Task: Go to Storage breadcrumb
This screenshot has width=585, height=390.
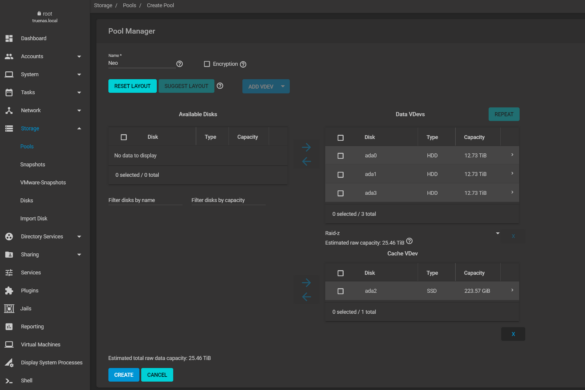Action: pyautogui.click(x=103, y=5)
